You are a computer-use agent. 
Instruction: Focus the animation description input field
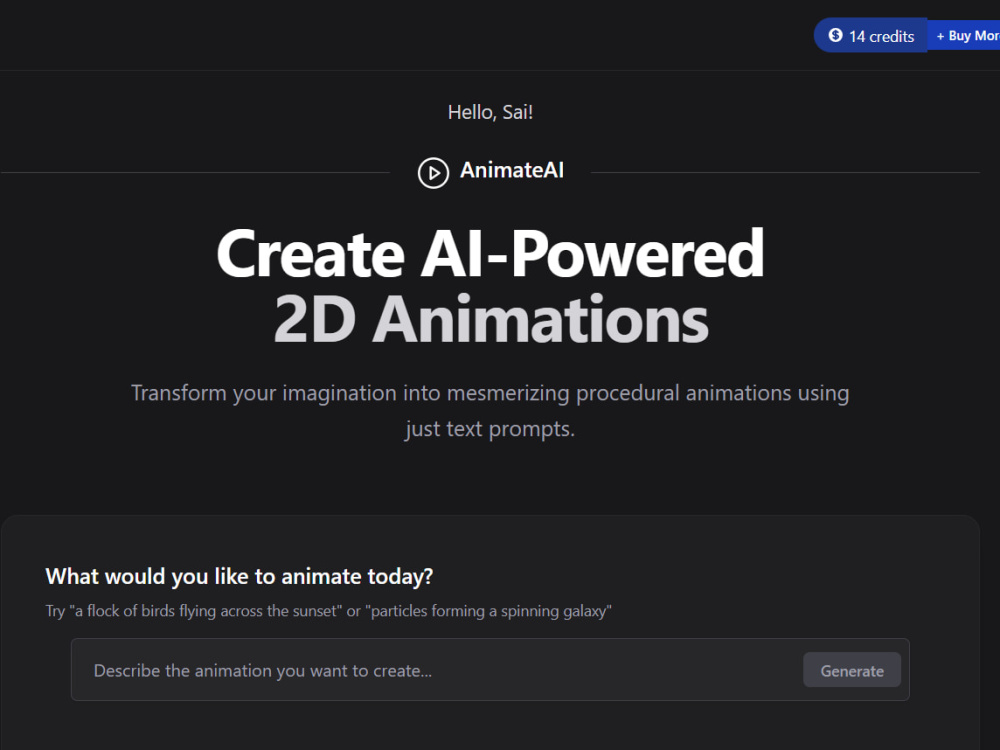pyautogui.click(x=490, y=670)
